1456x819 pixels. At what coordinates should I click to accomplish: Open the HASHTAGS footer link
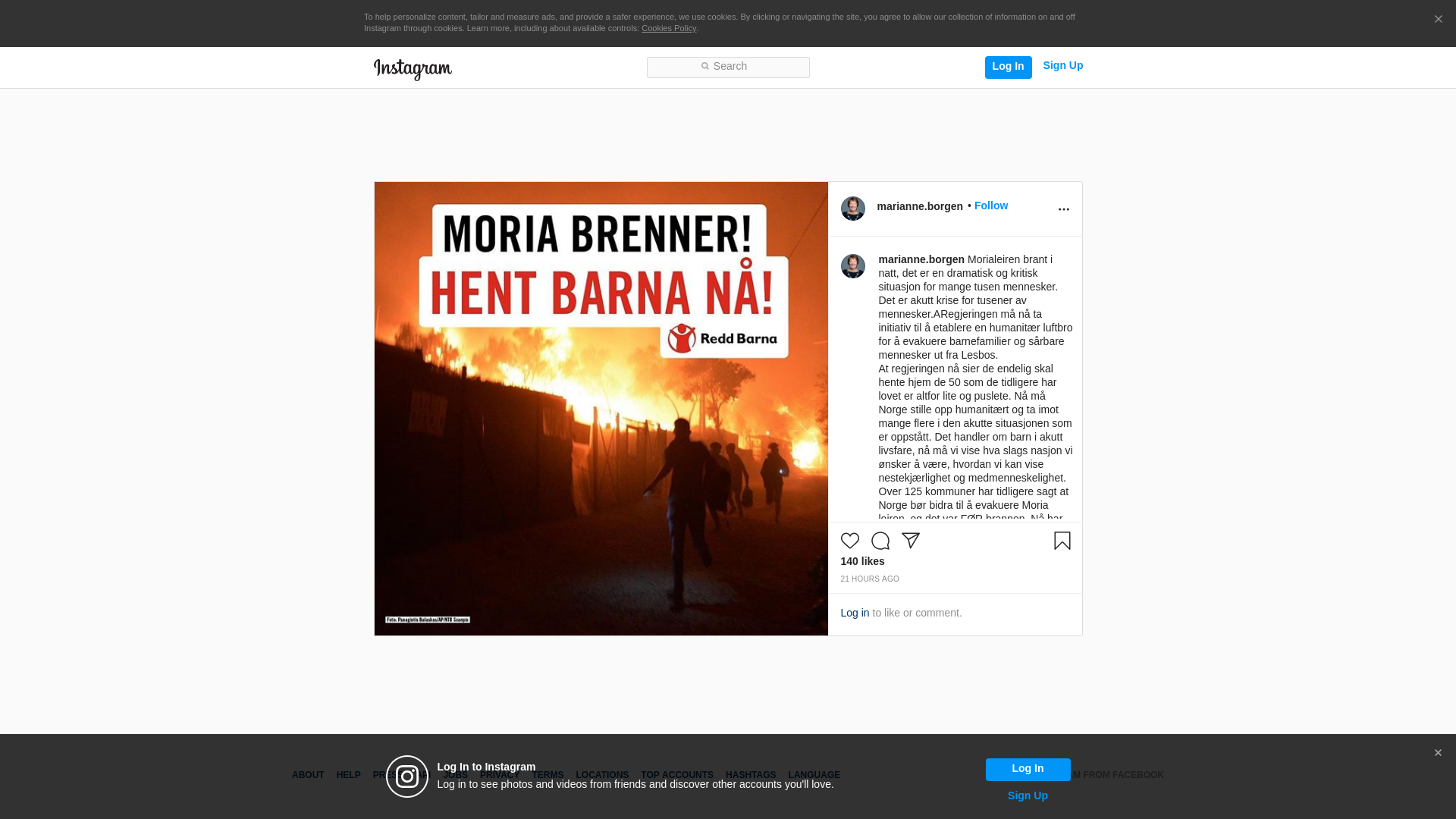click(x=750, y=775)
